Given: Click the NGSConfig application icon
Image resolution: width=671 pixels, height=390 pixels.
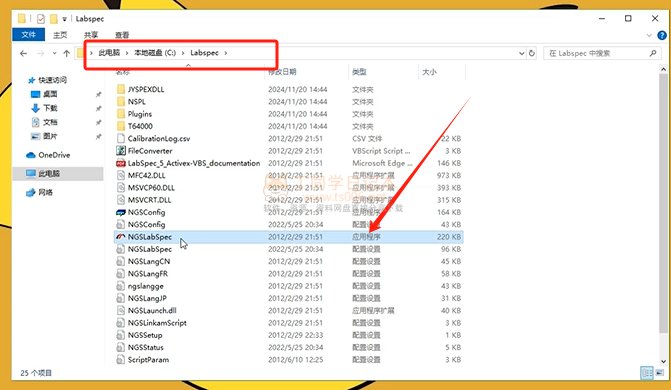Looking at the screenshot, I should (121, 212).
